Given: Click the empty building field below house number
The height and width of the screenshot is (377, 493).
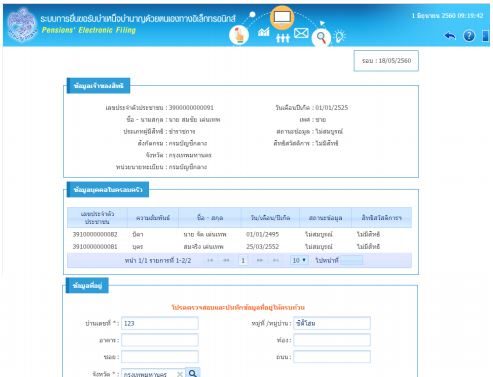Looking at the screenshot, I should pyautogui.click(x=160, y=340).
